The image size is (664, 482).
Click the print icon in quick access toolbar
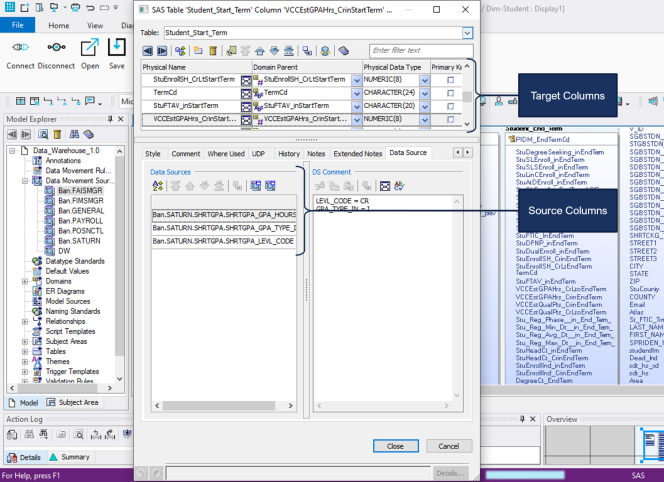click(x=76, y=7)
